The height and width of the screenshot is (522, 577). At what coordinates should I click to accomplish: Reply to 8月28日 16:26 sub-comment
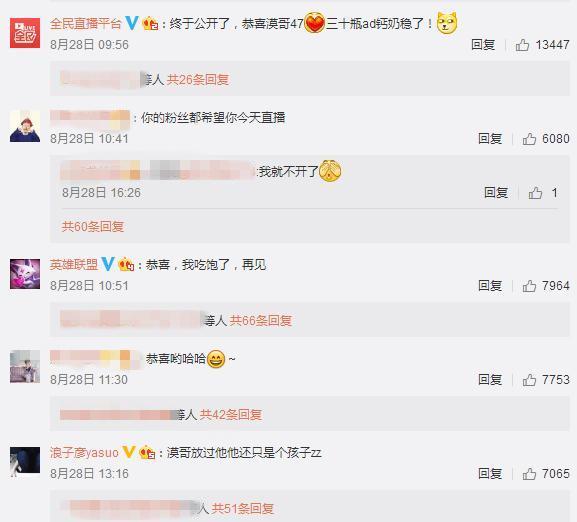[496, 193]
